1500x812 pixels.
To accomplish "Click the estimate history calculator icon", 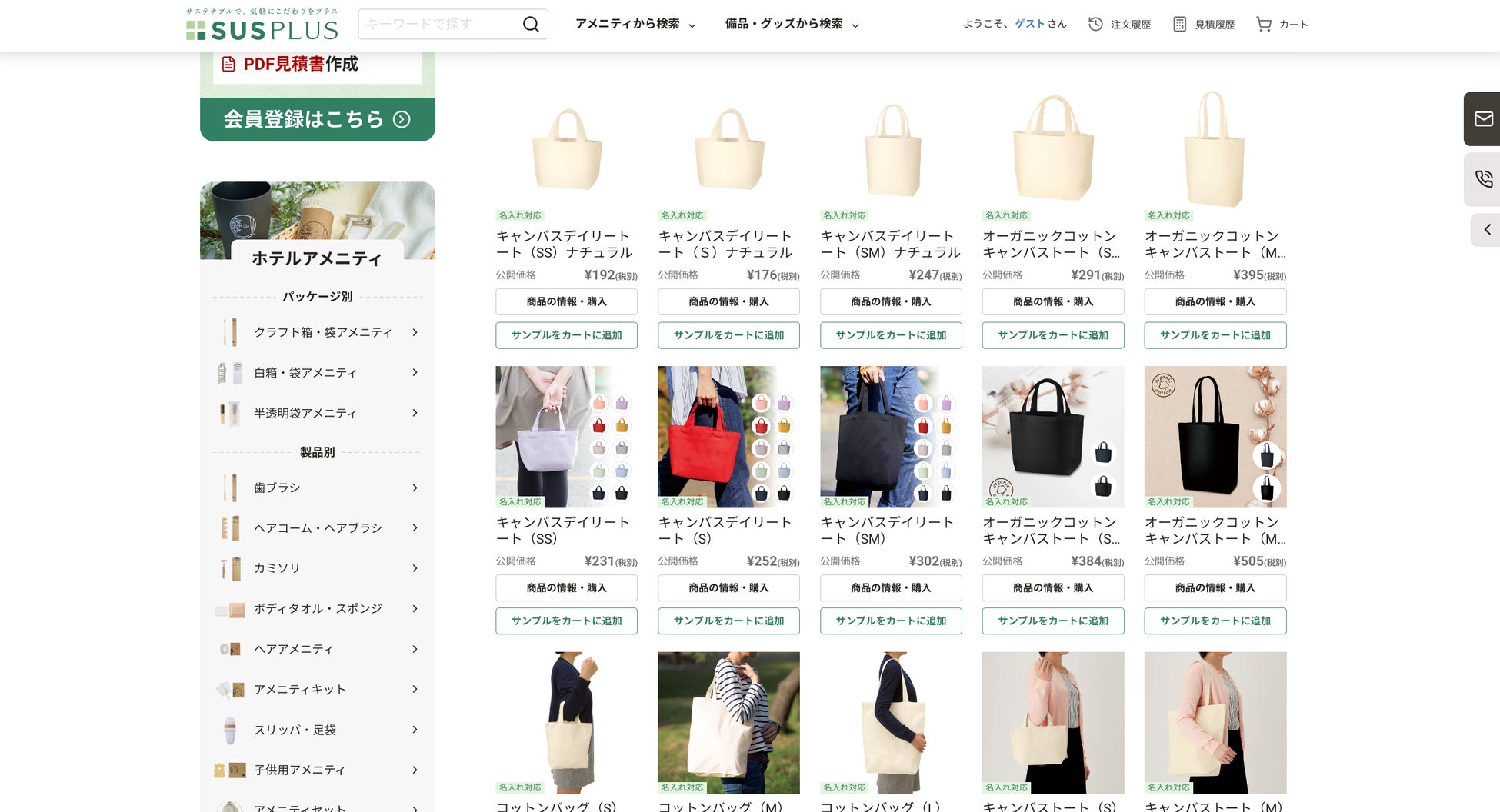I will pos(1179,25).
